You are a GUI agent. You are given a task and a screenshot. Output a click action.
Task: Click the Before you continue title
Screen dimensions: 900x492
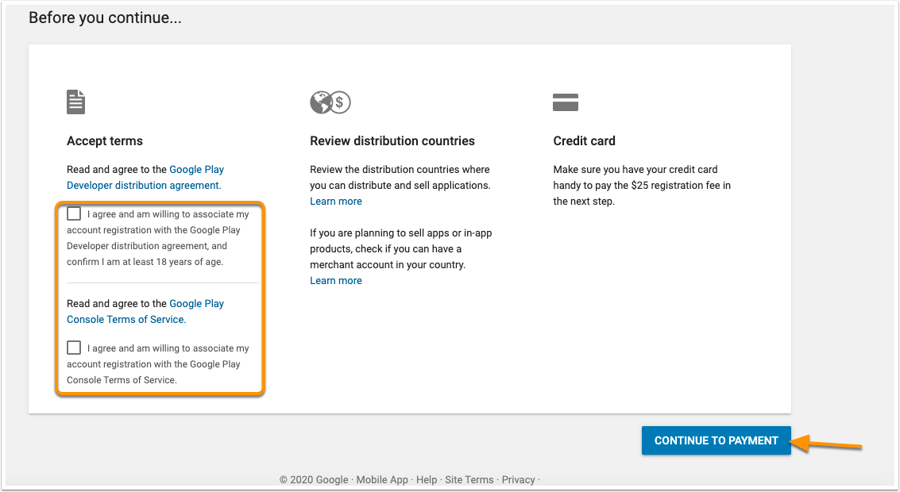105,18
